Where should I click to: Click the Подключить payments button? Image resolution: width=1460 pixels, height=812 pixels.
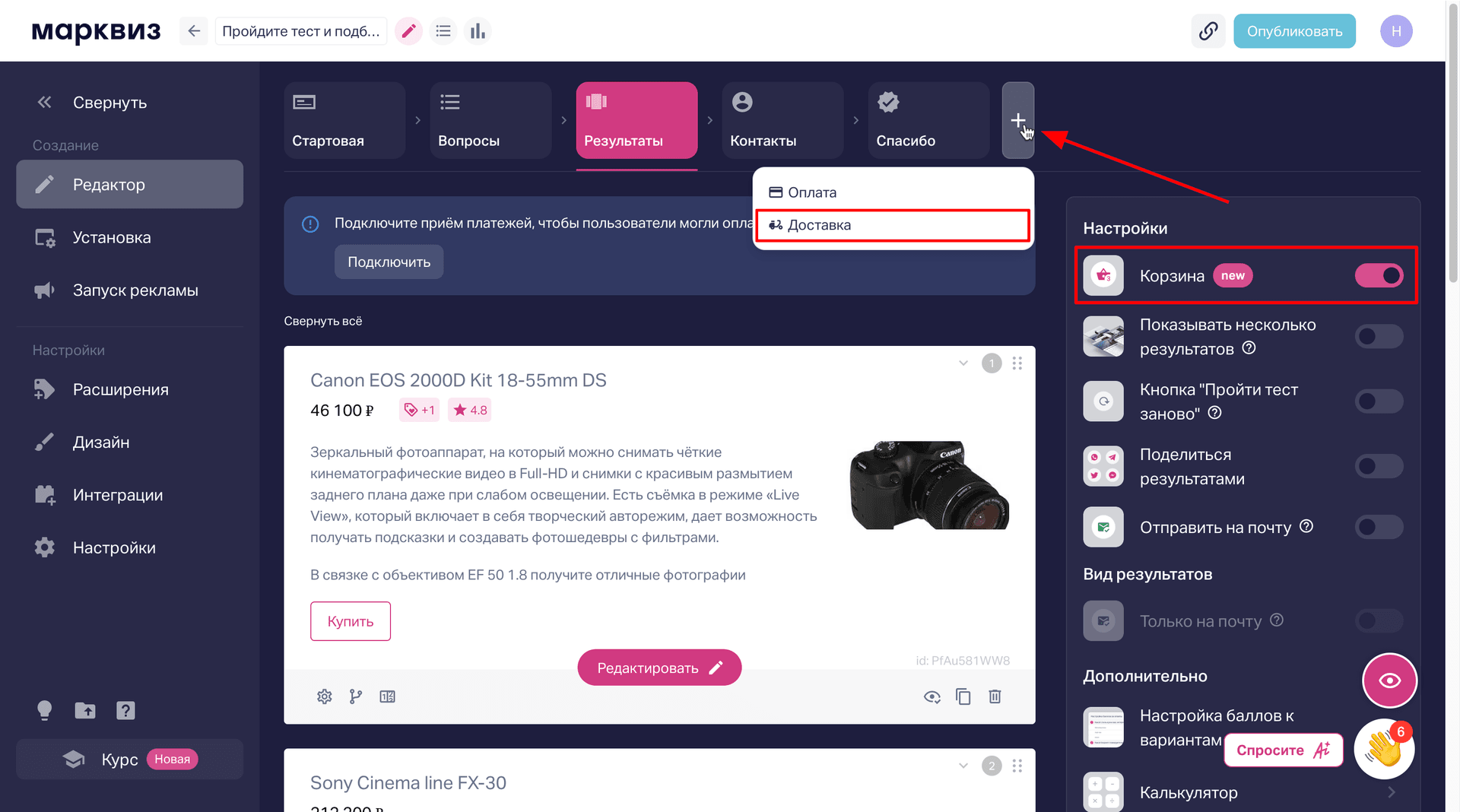pos(389,262)
